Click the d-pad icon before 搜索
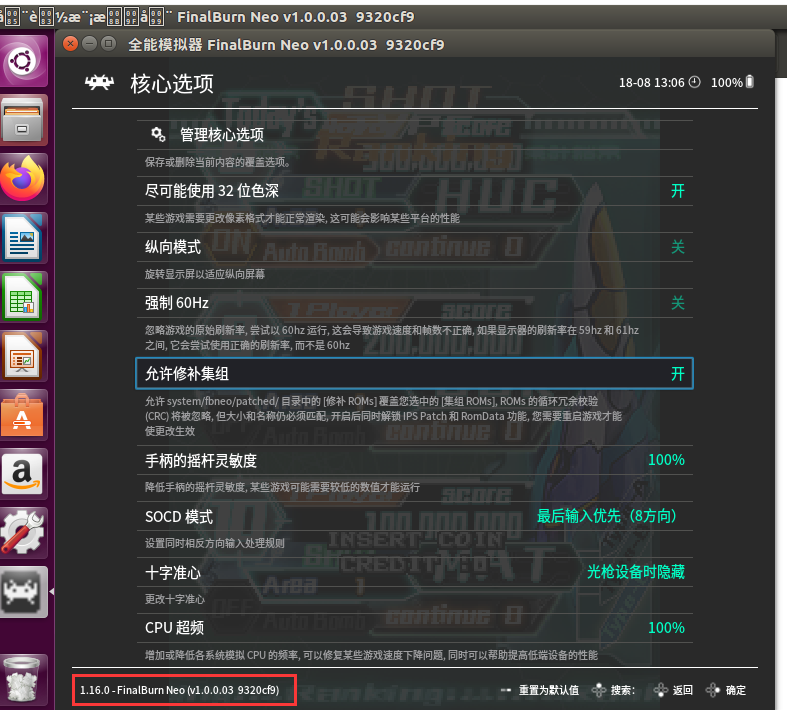The width and height of the screenshot is (787, 710). (599, 690)
